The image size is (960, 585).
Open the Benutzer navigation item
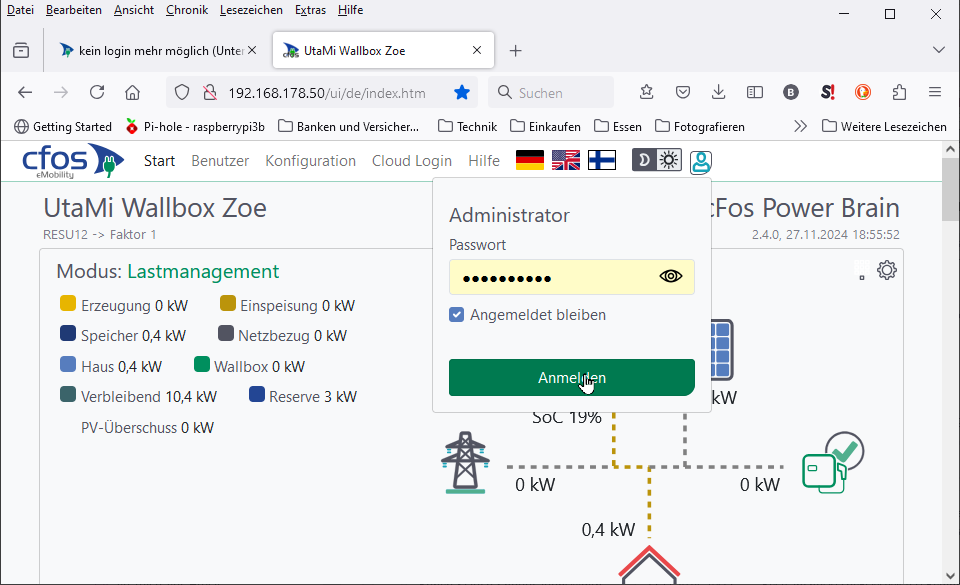[x=220, y=161]
